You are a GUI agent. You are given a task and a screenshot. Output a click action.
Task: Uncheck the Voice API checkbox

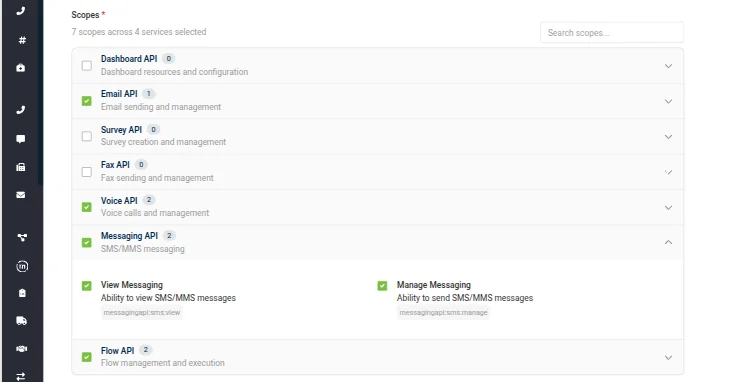[87, 207]
